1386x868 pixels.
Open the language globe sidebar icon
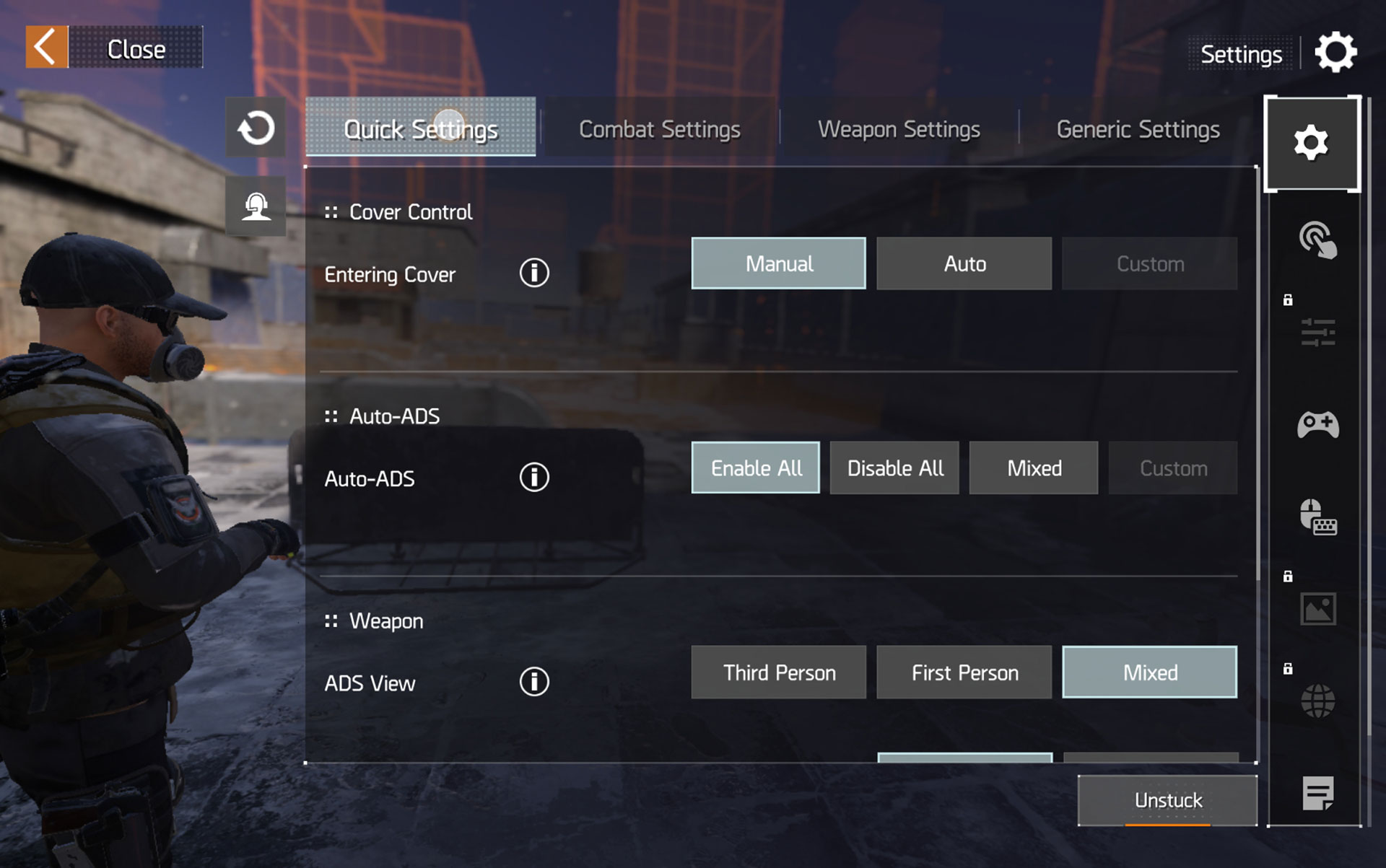[1317, 701]
